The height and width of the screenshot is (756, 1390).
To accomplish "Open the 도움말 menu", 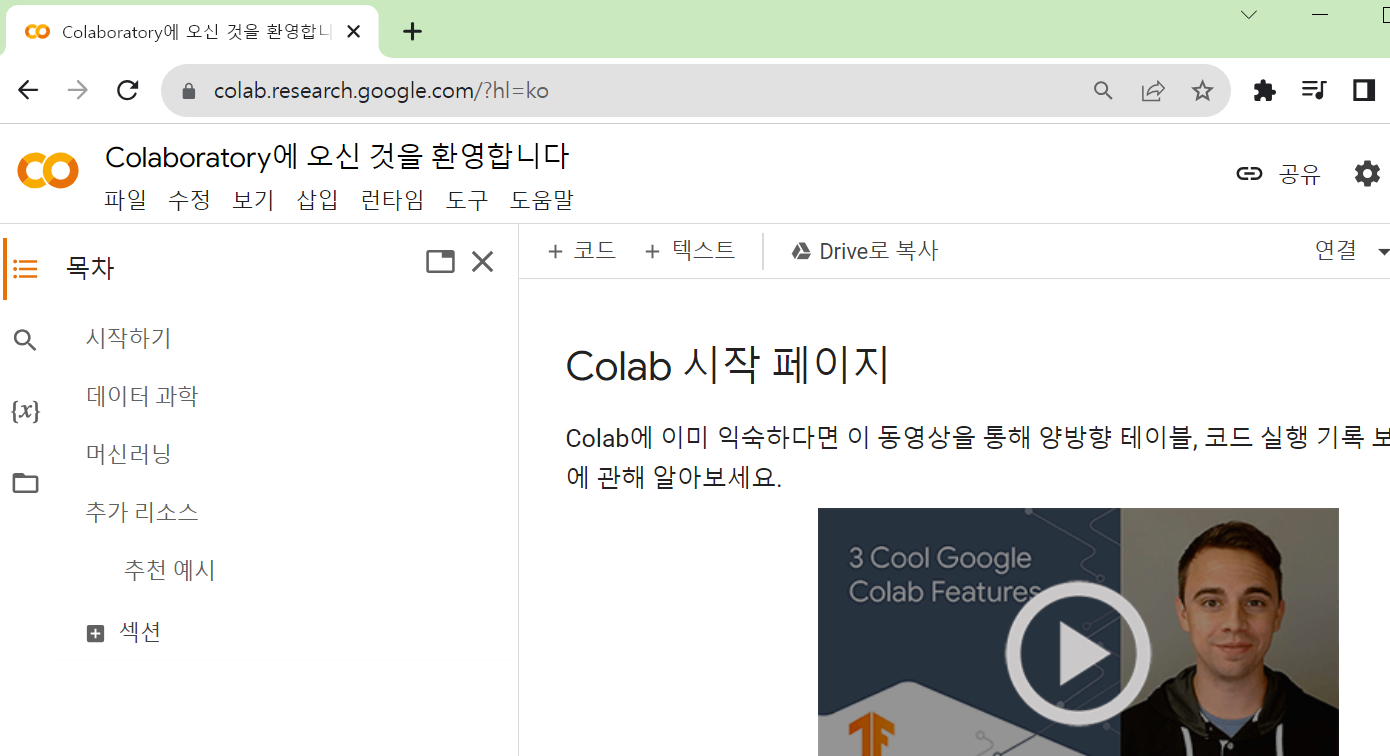I will (542, 200).
